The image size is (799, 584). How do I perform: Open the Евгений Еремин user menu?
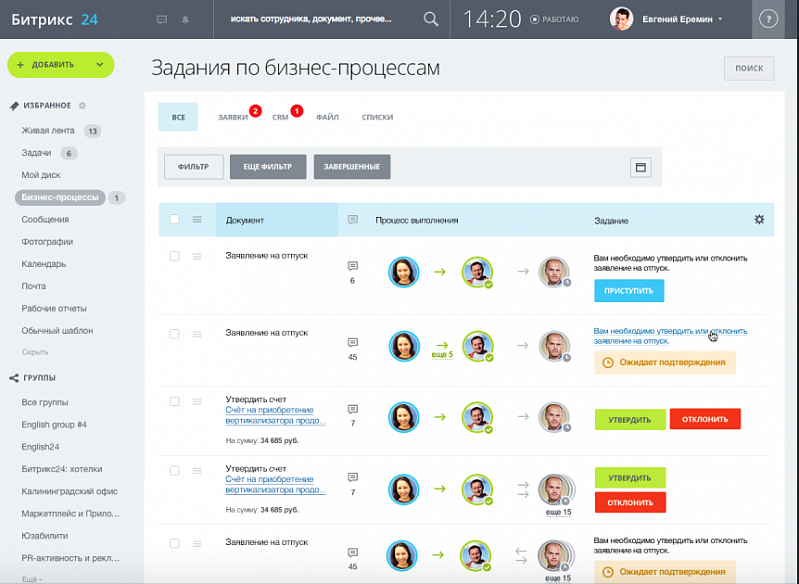667,19
